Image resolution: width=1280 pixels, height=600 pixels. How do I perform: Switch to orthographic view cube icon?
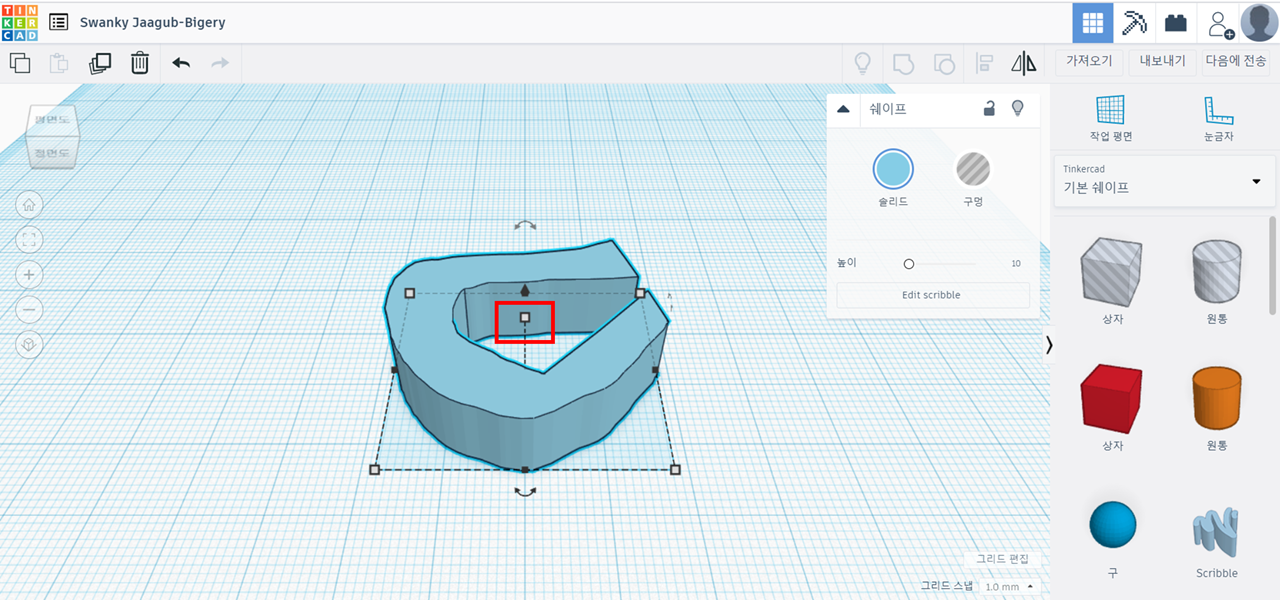tap(29, 344)
